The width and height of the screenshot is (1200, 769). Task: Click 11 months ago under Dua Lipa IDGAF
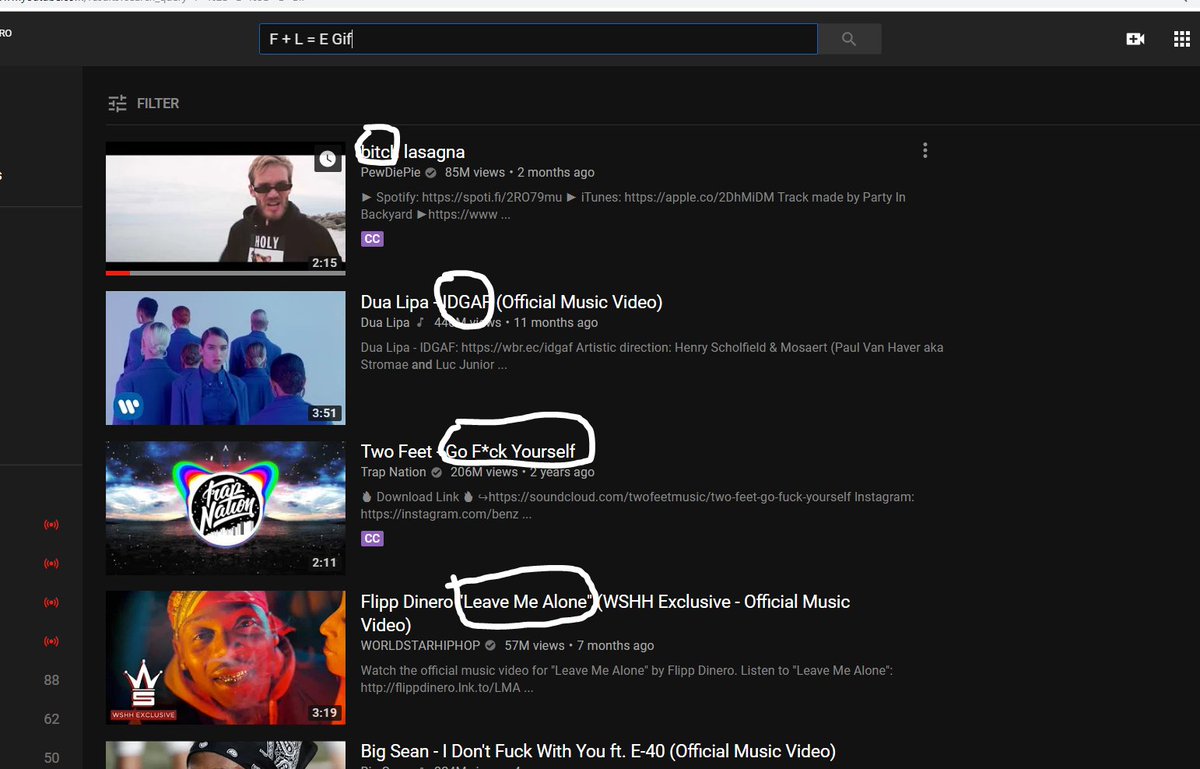point(555,322)
